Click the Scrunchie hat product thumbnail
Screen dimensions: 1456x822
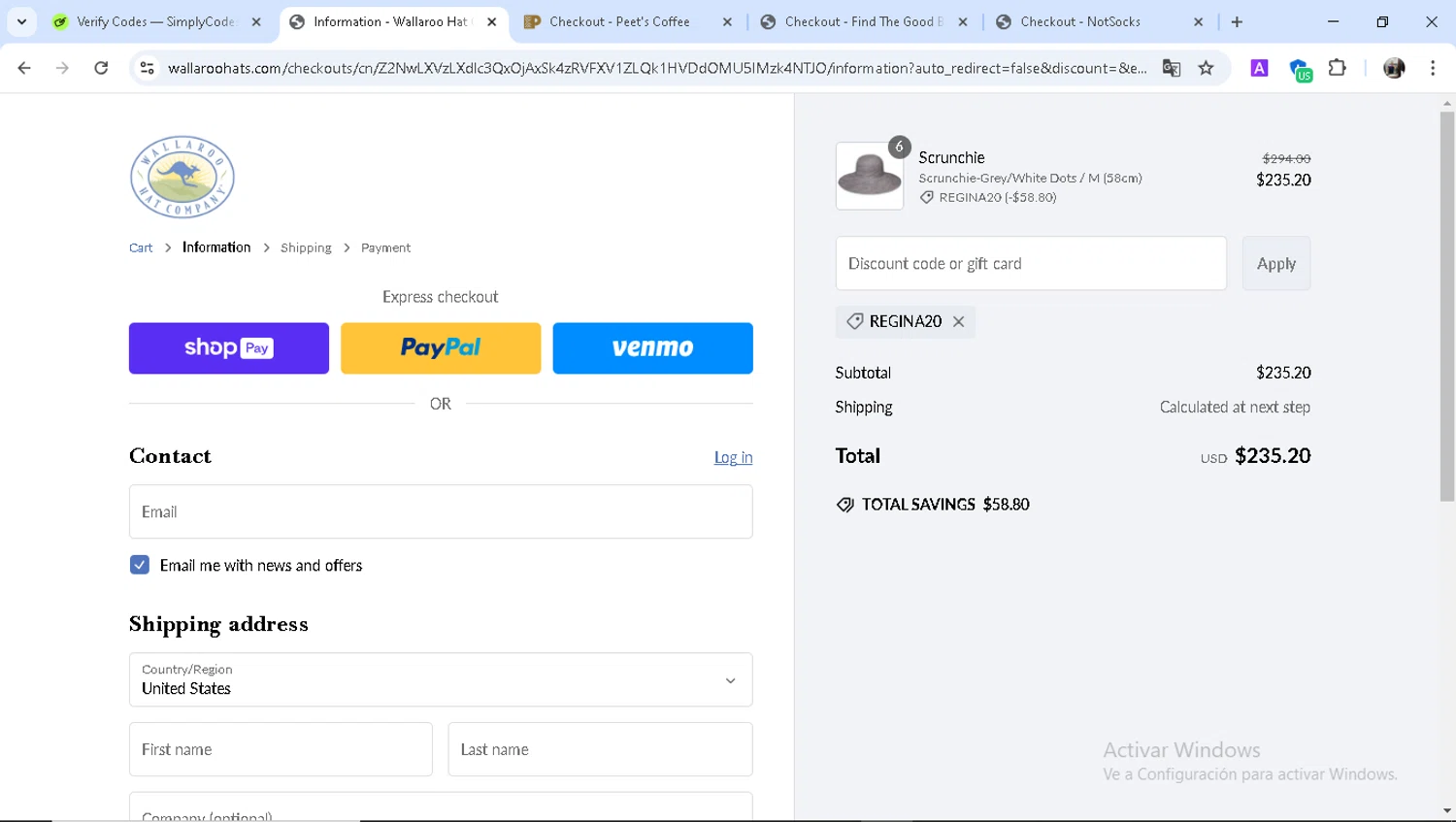tap(870, 176)
